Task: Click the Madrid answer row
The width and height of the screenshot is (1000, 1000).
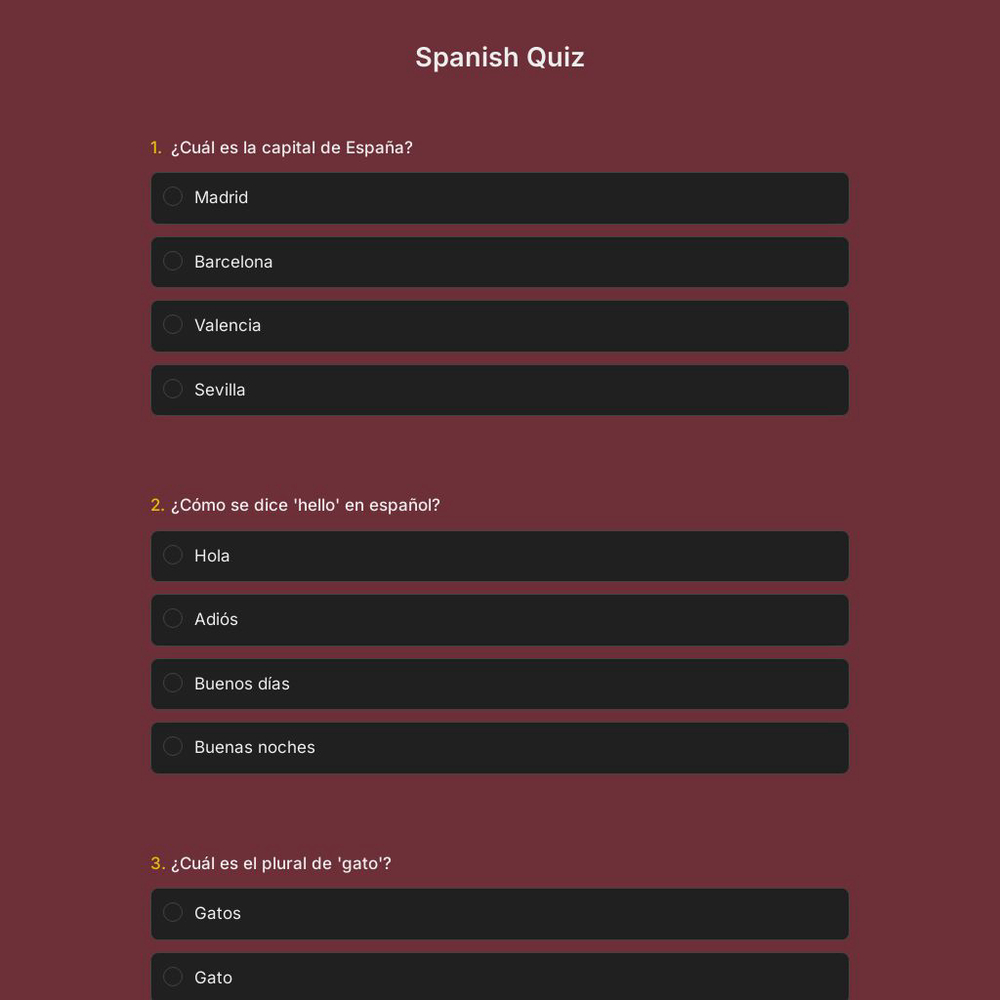Action: pyautogui.click(x=500, y=197)
